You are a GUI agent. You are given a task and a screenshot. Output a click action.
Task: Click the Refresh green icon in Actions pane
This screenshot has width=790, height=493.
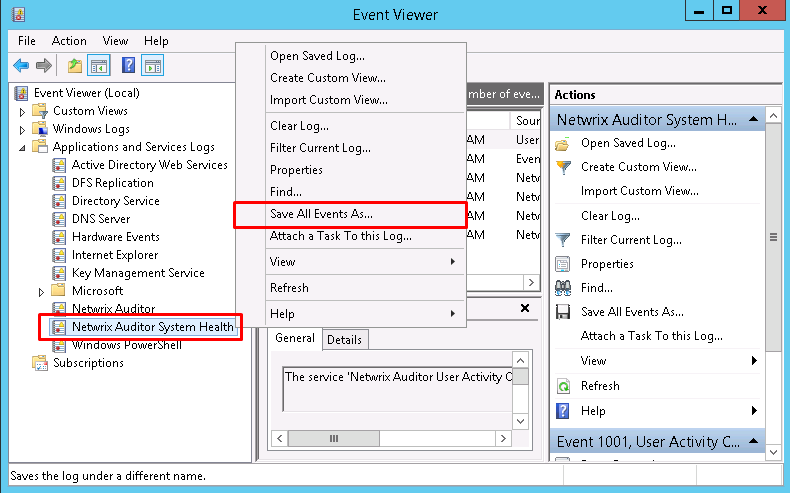(x=563, y=386)
